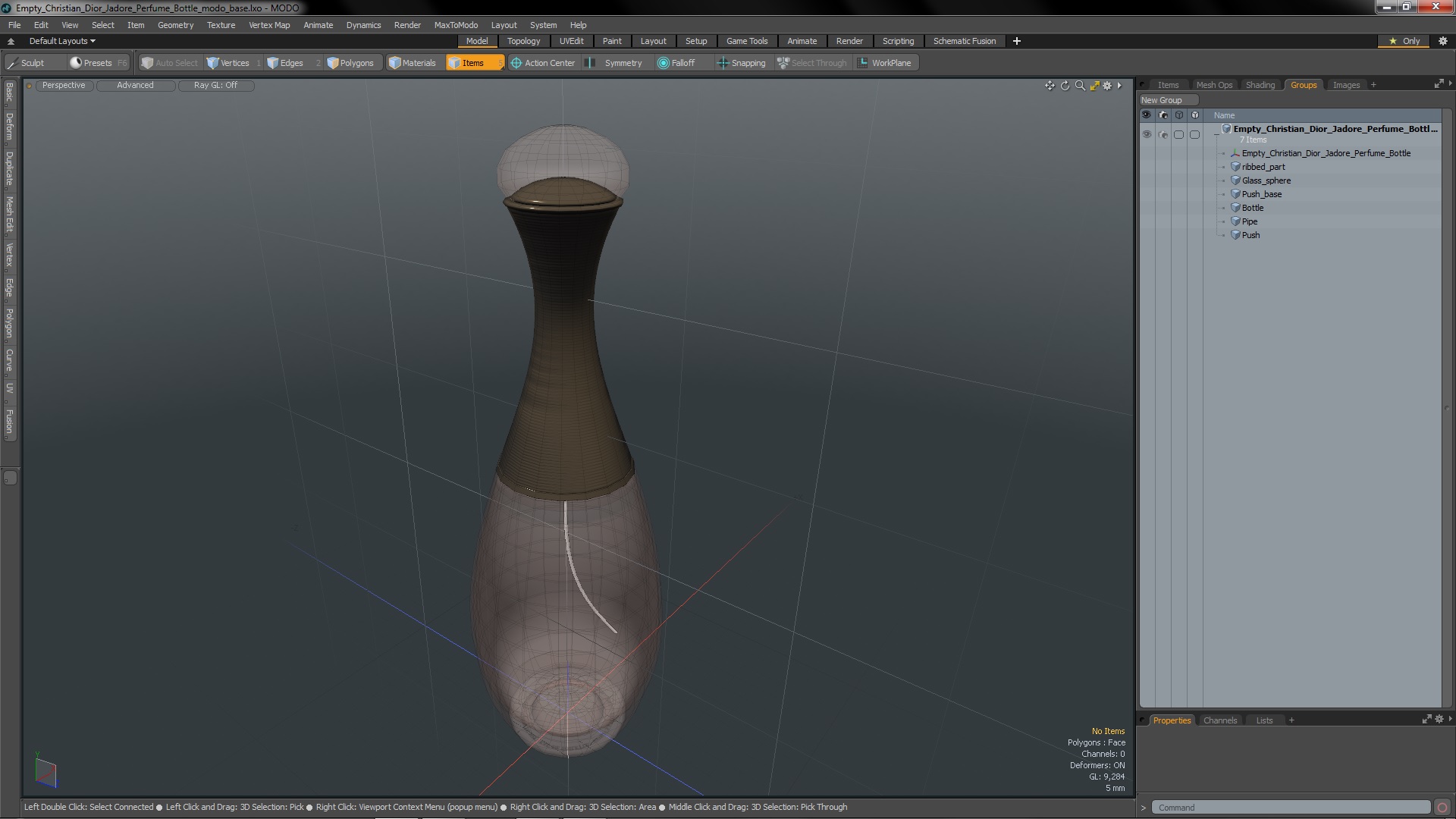Click the Groups panel maximize icon

1439,84
